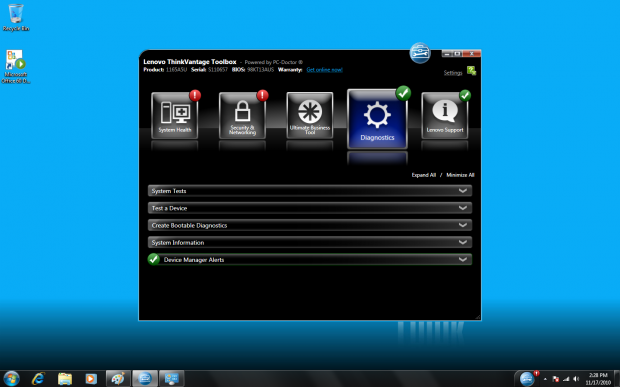Click the 'Powered by PC-Doctor' text
This screenshot has width=620, height=387.
[x=274, y=62]
